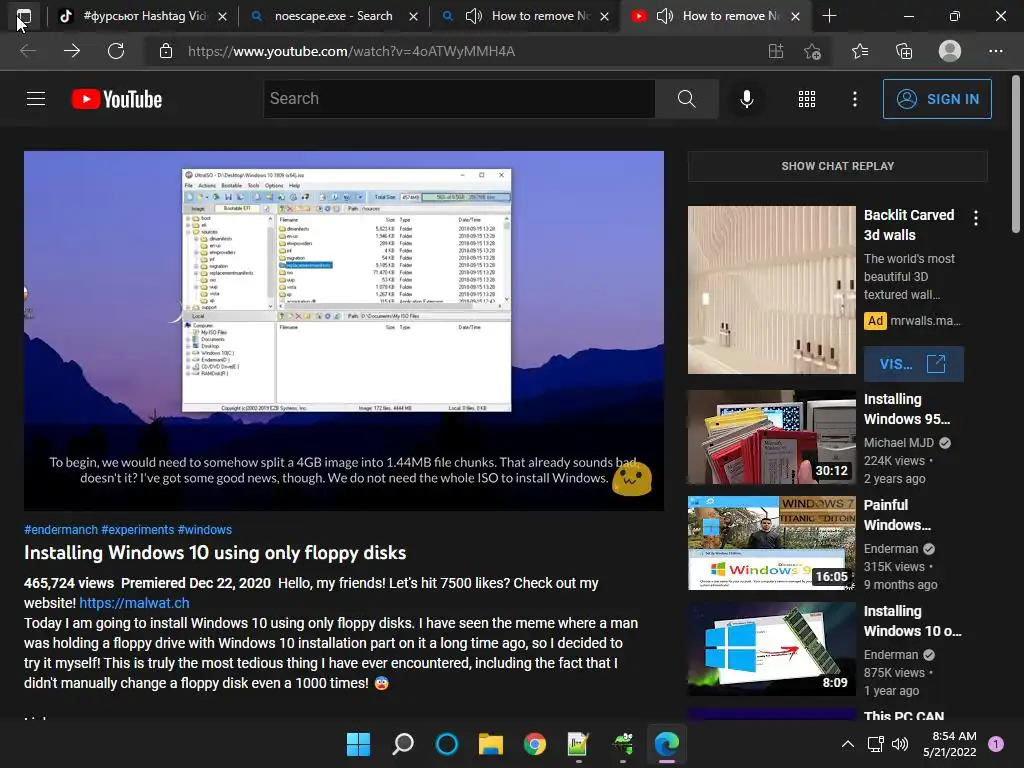Open YouTube settings three-dot menu
1024x768 pixels.
[854, 99]
